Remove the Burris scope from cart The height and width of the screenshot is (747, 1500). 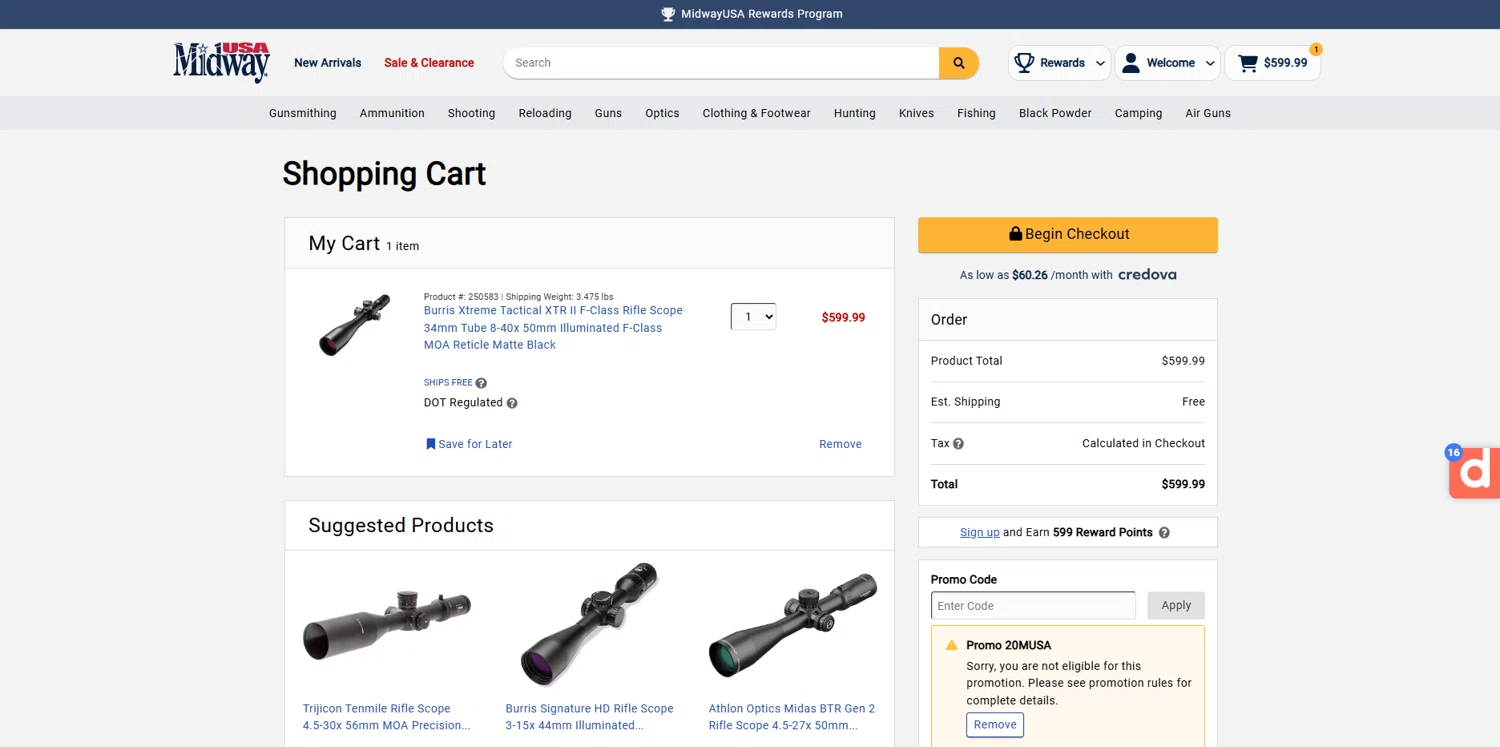coord(840,444)
